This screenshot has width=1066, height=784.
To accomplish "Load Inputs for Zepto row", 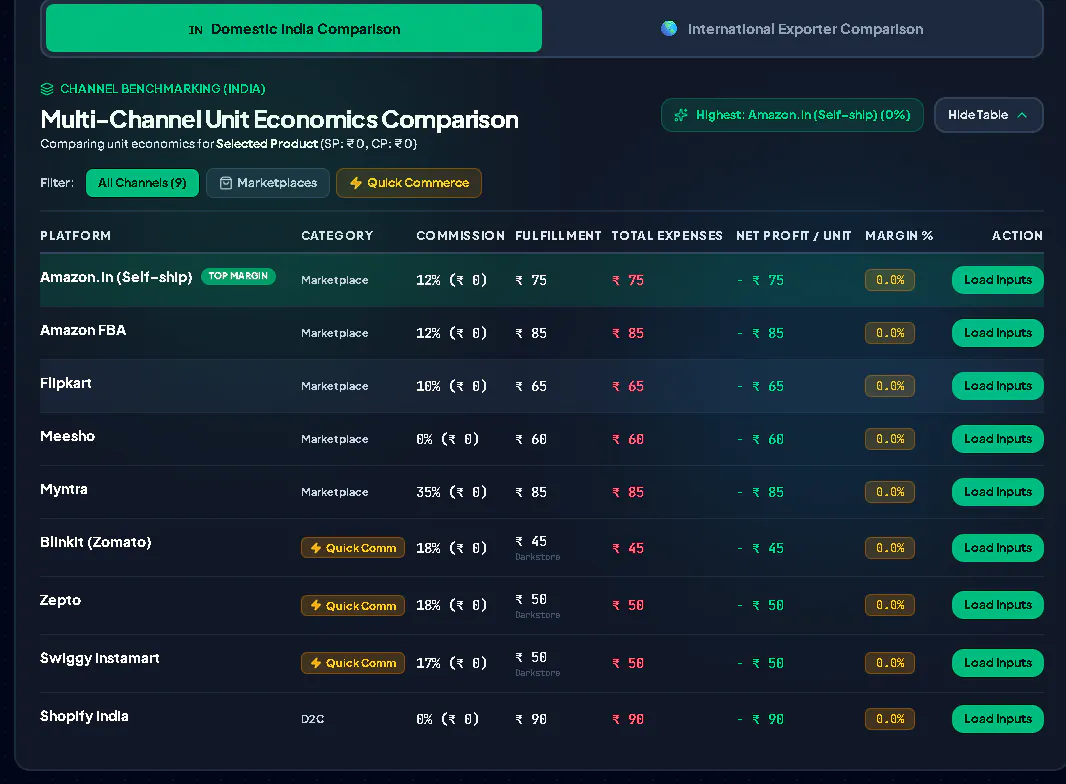I will [x=997, y=604].
